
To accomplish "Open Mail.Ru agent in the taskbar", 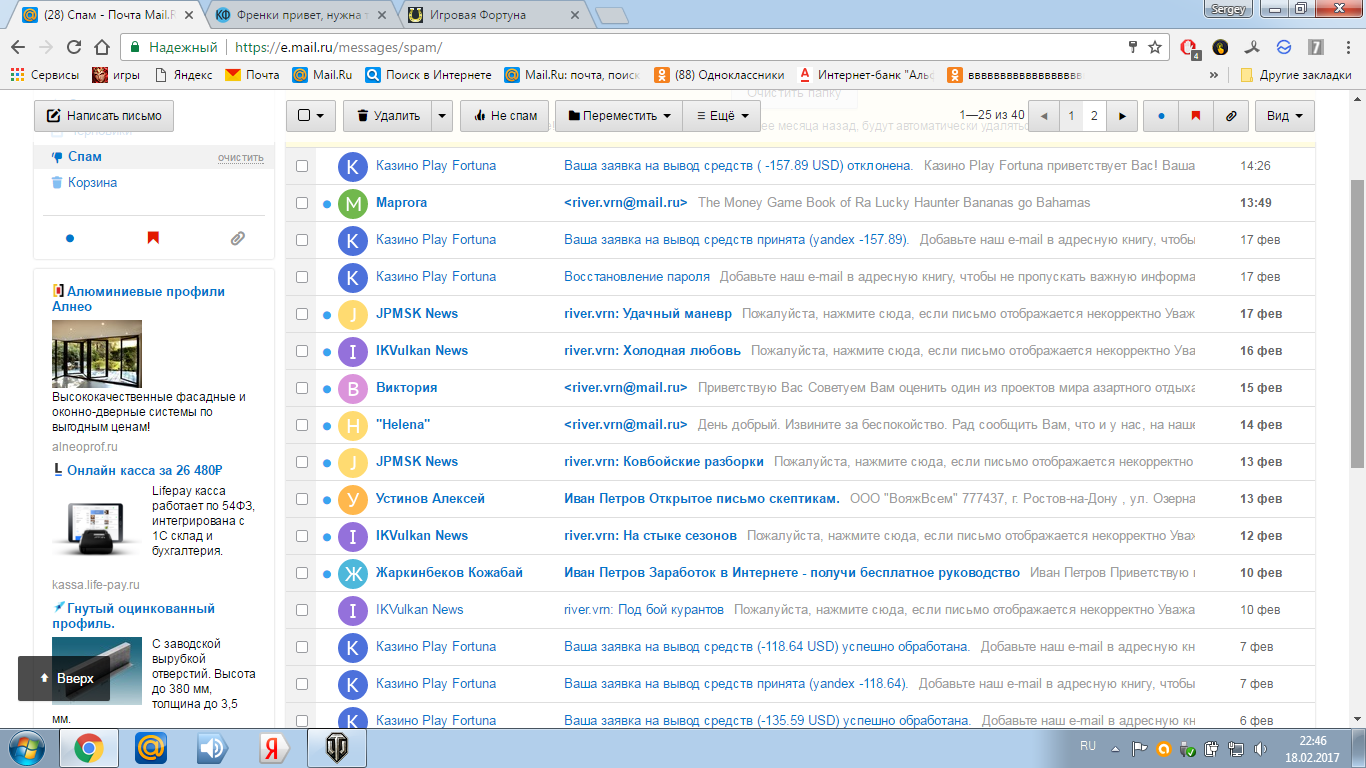I will 151,748.
